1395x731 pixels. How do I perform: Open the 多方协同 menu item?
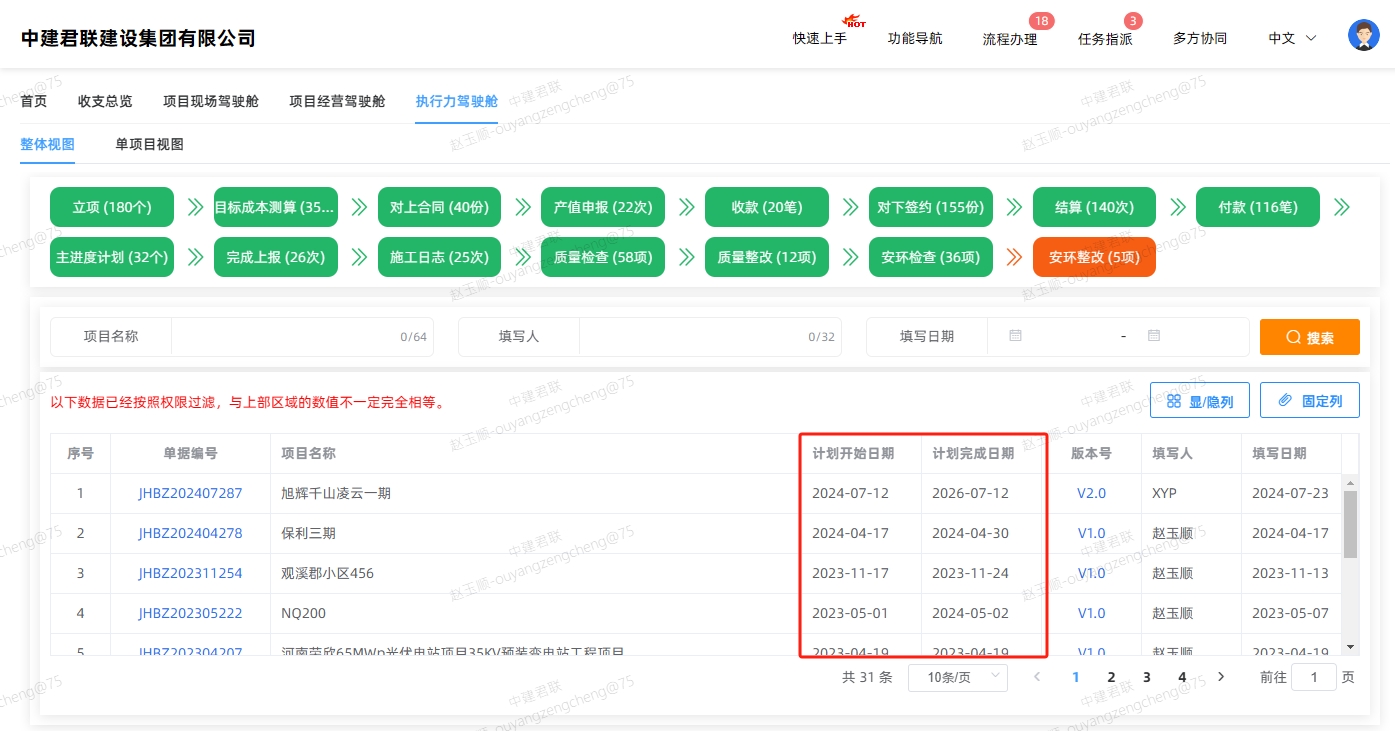(1200, 38)
